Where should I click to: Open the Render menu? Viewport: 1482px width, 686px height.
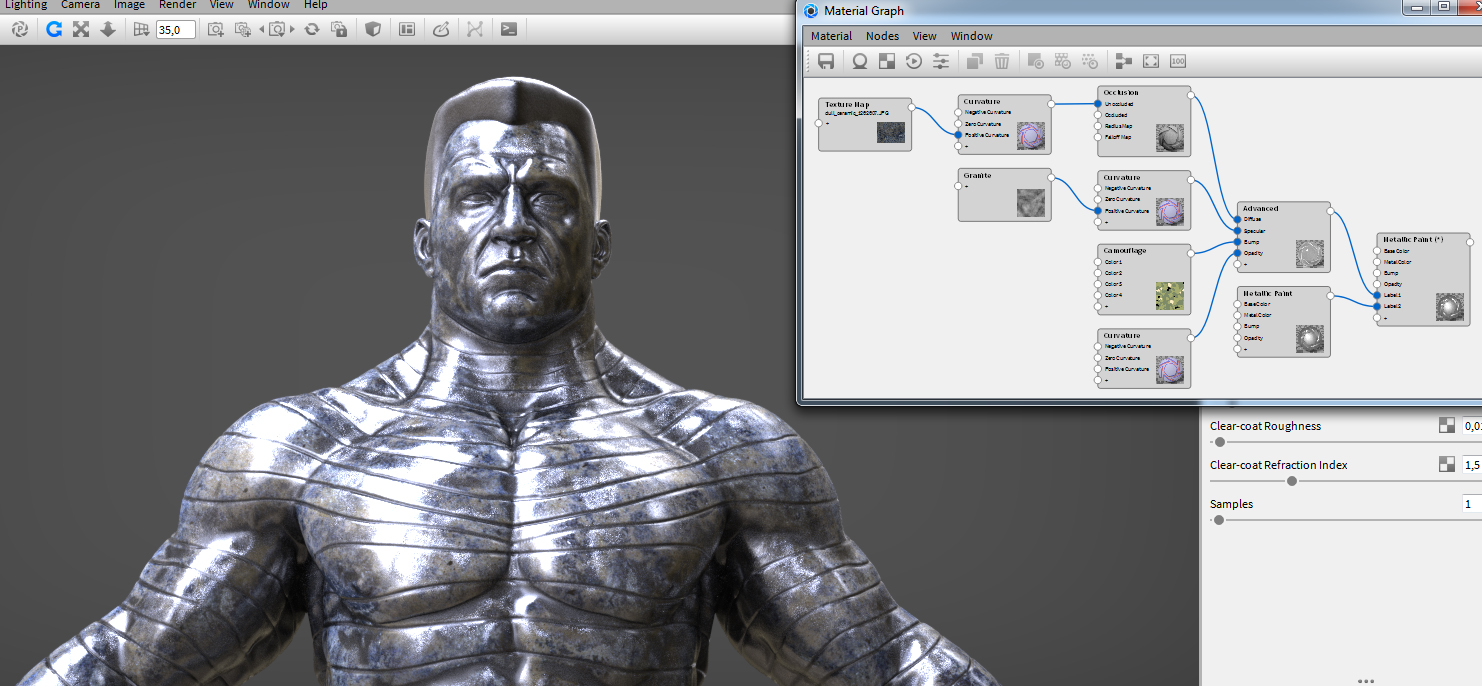point(178,5)
